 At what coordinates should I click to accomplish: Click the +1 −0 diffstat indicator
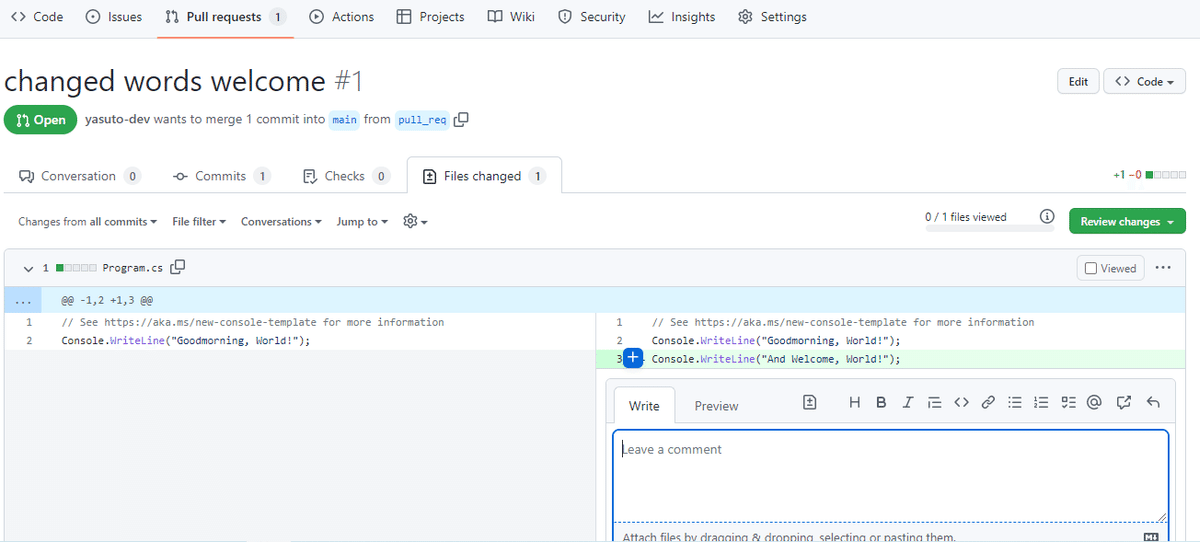(x=1149, y=175)
